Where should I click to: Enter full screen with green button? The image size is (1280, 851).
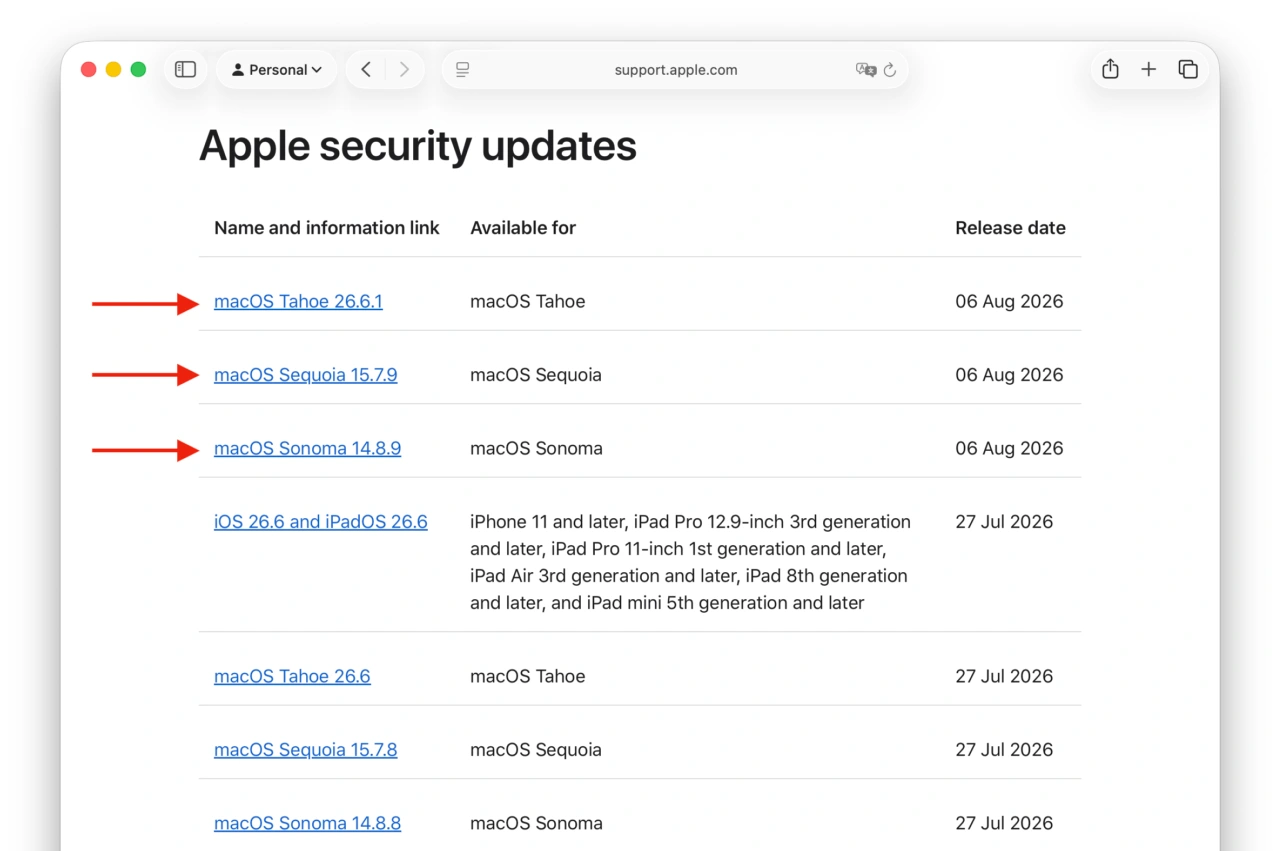click(x=138, y=70)
